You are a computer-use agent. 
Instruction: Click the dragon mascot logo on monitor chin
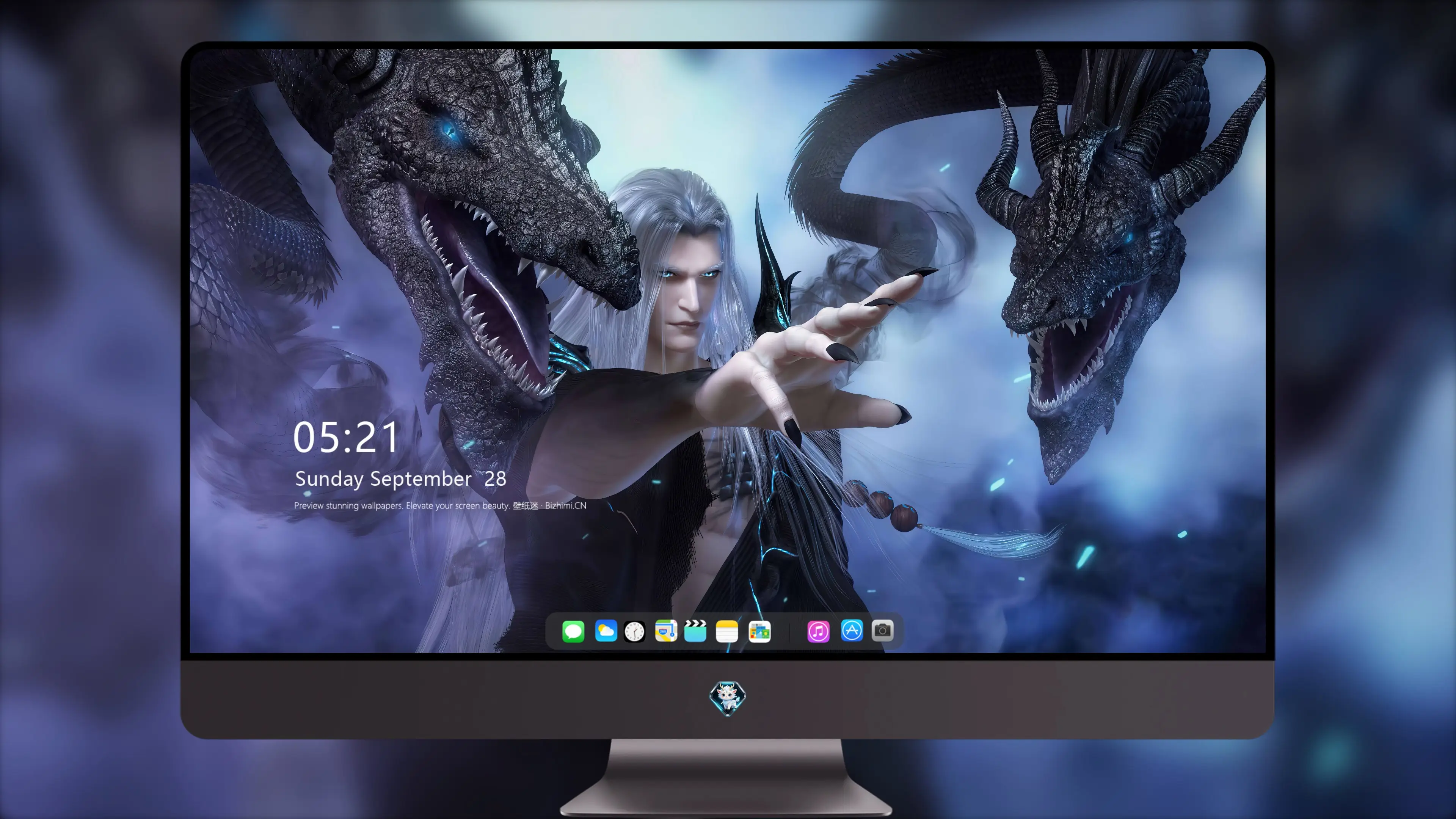tap(728, 698)
